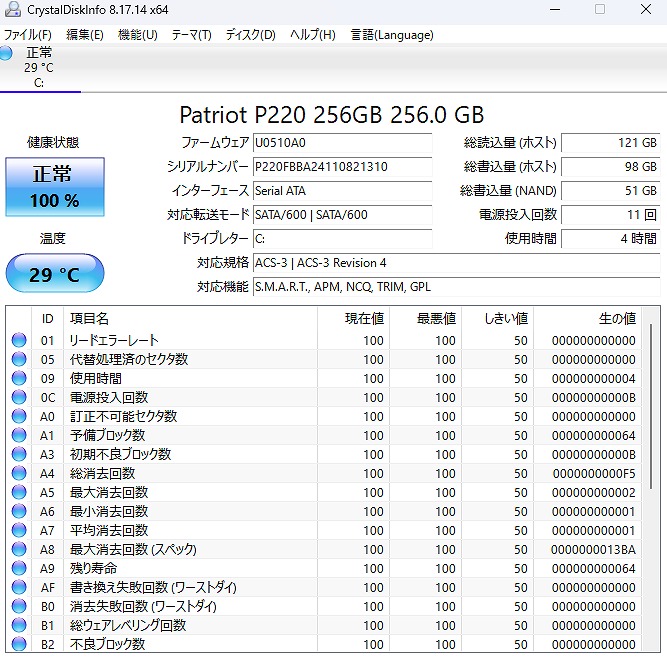The image size is (667, 658).
Task: Click the drive title Patriot P220 256GB 256.0 GB
Action: click(x=332, y=115)
